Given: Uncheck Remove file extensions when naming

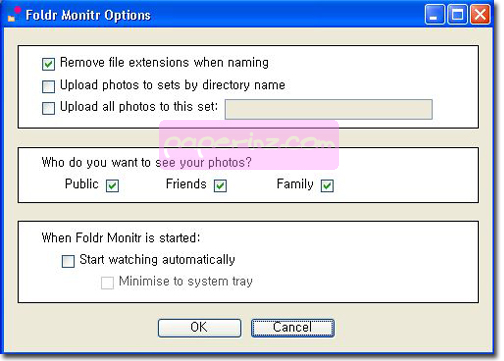Looking at the screenshot, I should pyautogui.click(x=48, y=64).
